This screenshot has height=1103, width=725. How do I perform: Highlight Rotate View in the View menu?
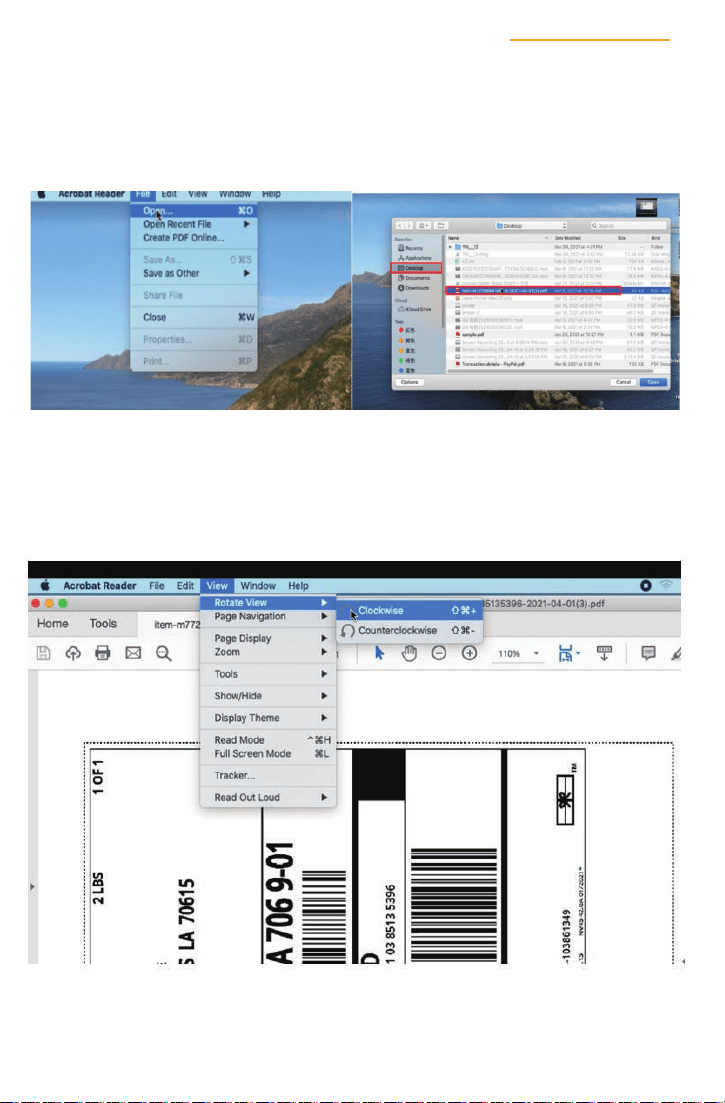click(x=268, y=602)
